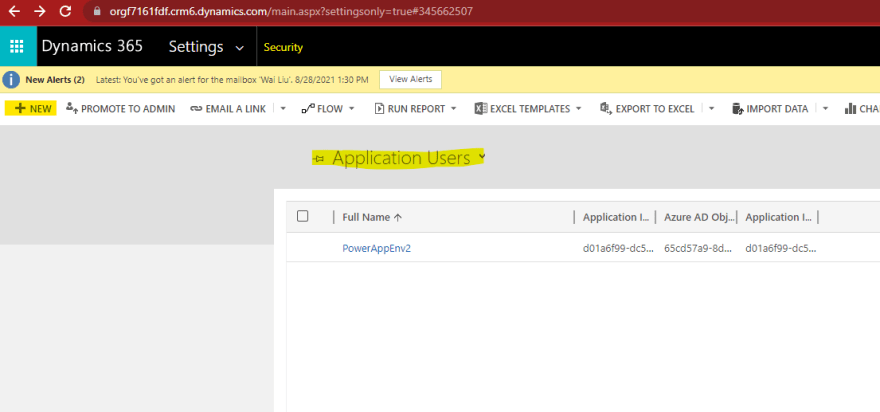Open EXCEL TEMPLATES menu
Screen dimensions: 880x412
[528, 109]
